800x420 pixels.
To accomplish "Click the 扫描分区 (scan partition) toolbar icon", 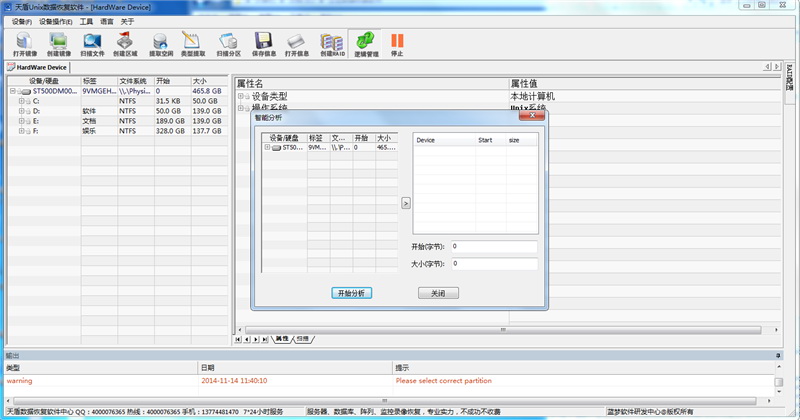I will pyautogui.click(x=228, y=44).
